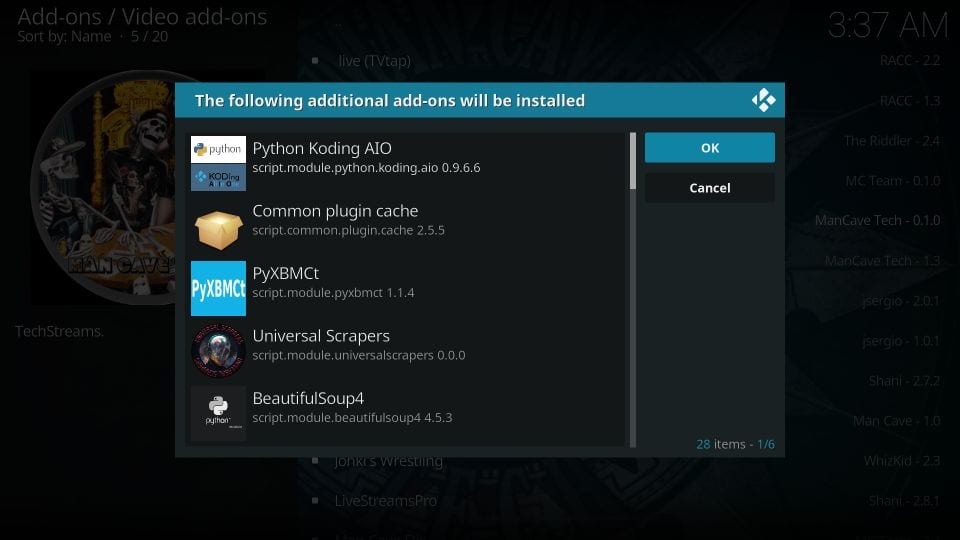This screenshot has width=960, height=540.
Task: Click the 28 items page counter
Action: (735, 444)
